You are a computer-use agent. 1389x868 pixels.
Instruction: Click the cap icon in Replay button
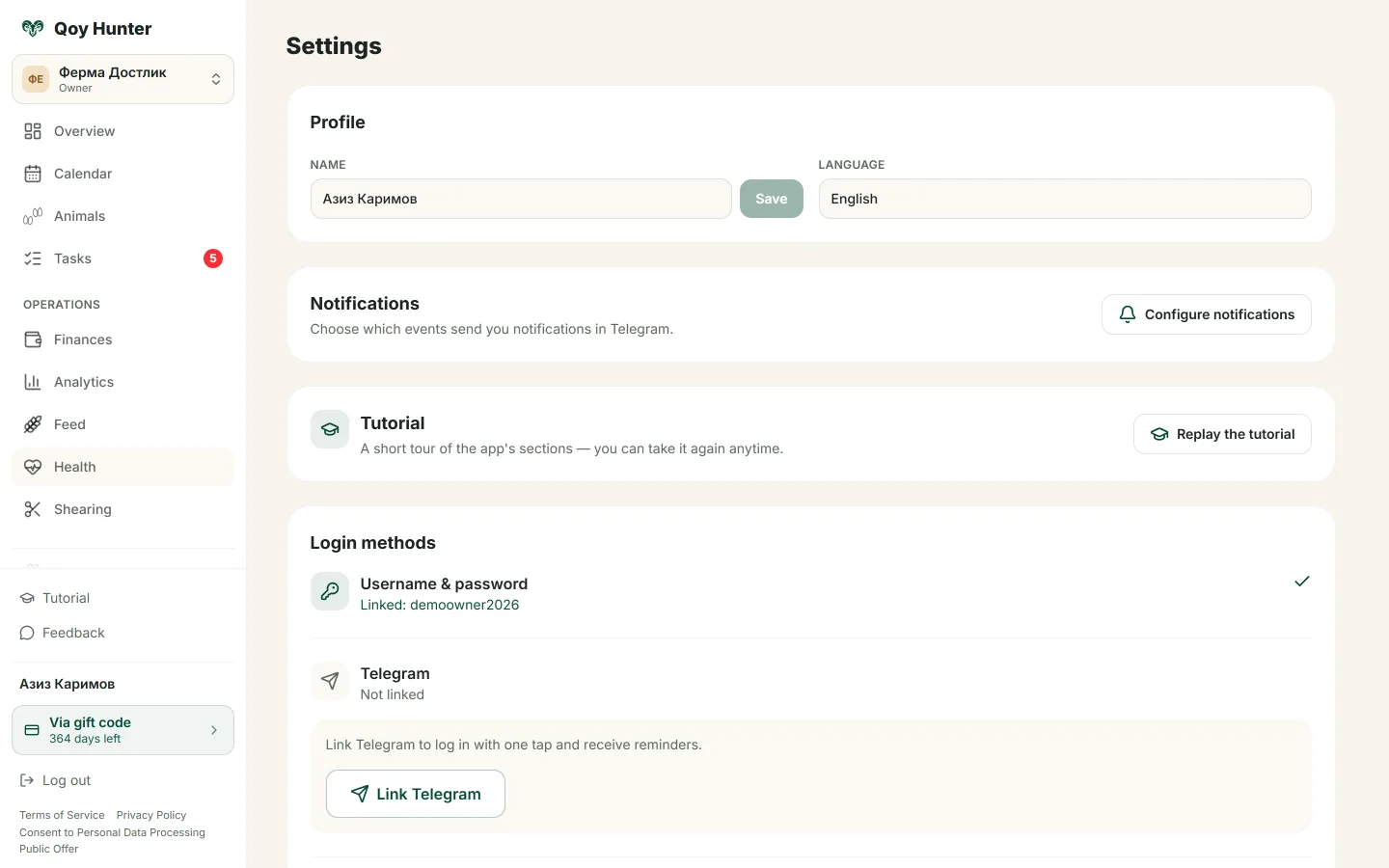tap(1159, 434)
